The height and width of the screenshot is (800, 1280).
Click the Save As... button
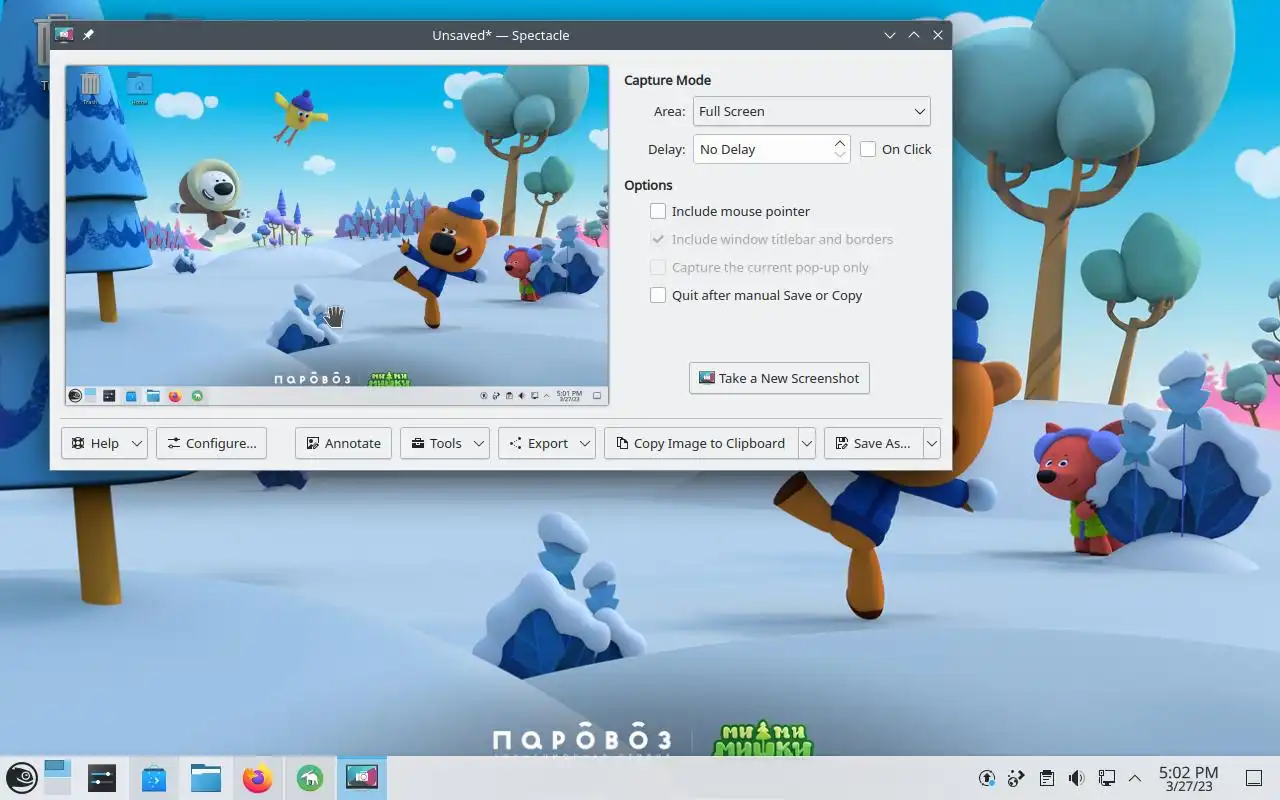pos(873,443)
